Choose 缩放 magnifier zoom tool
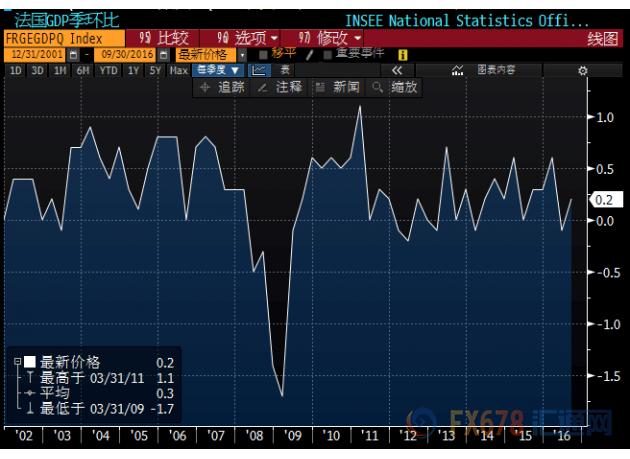The image size is (630, 459). tap(395, 87)
